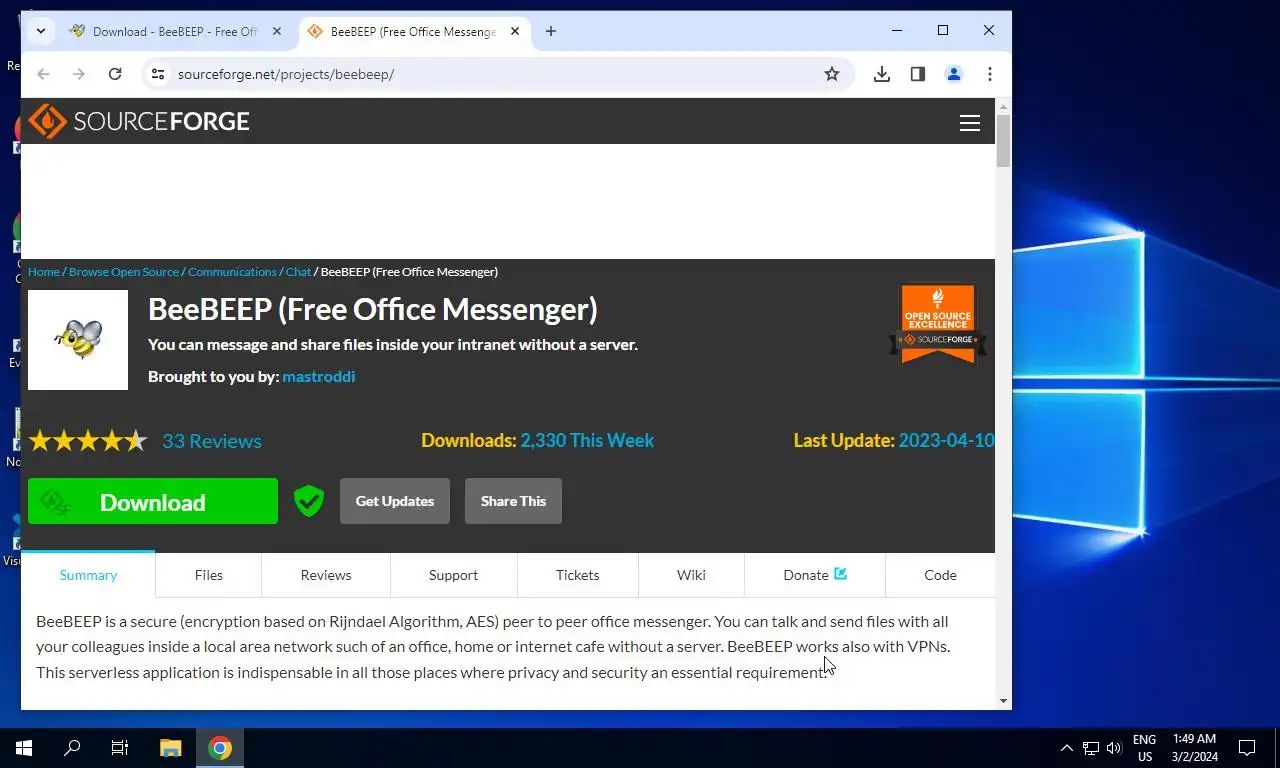
Task: Switch to the Download - BeeBEEP tab
Action: pyautogui.click(x=175, y=31)
